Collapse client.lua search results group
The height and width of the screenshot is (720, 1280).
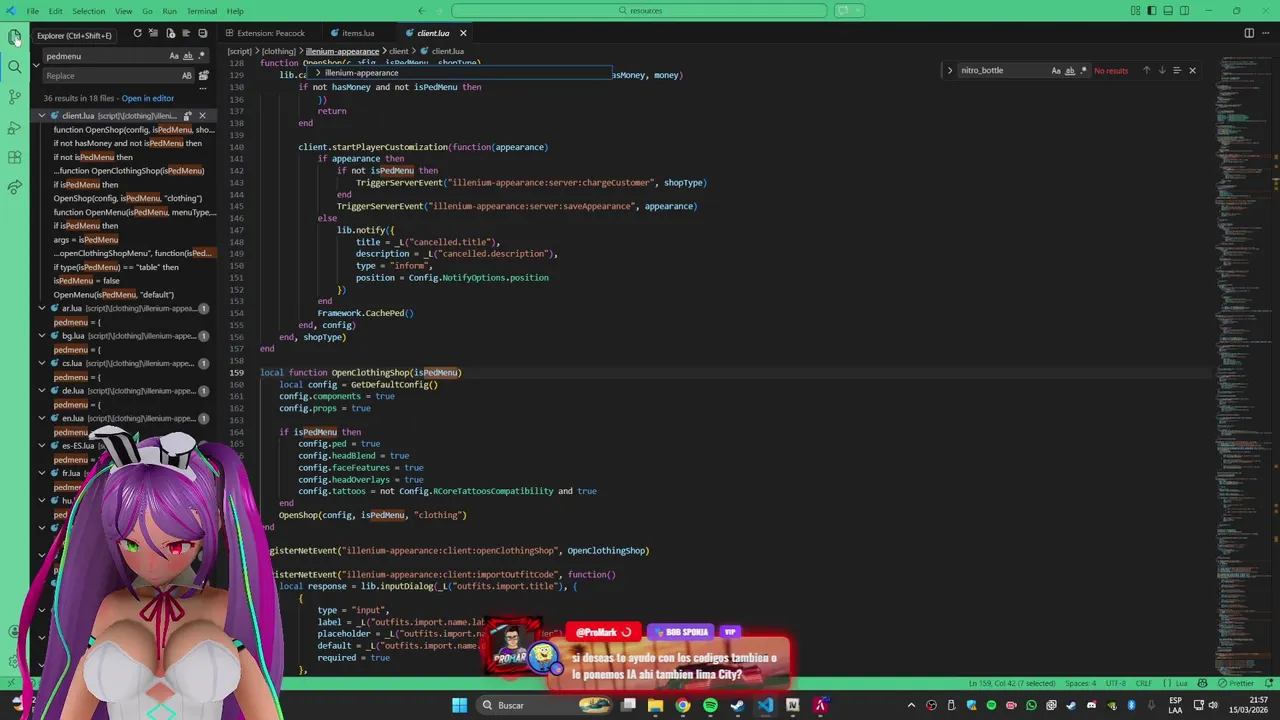pos(42,116)
